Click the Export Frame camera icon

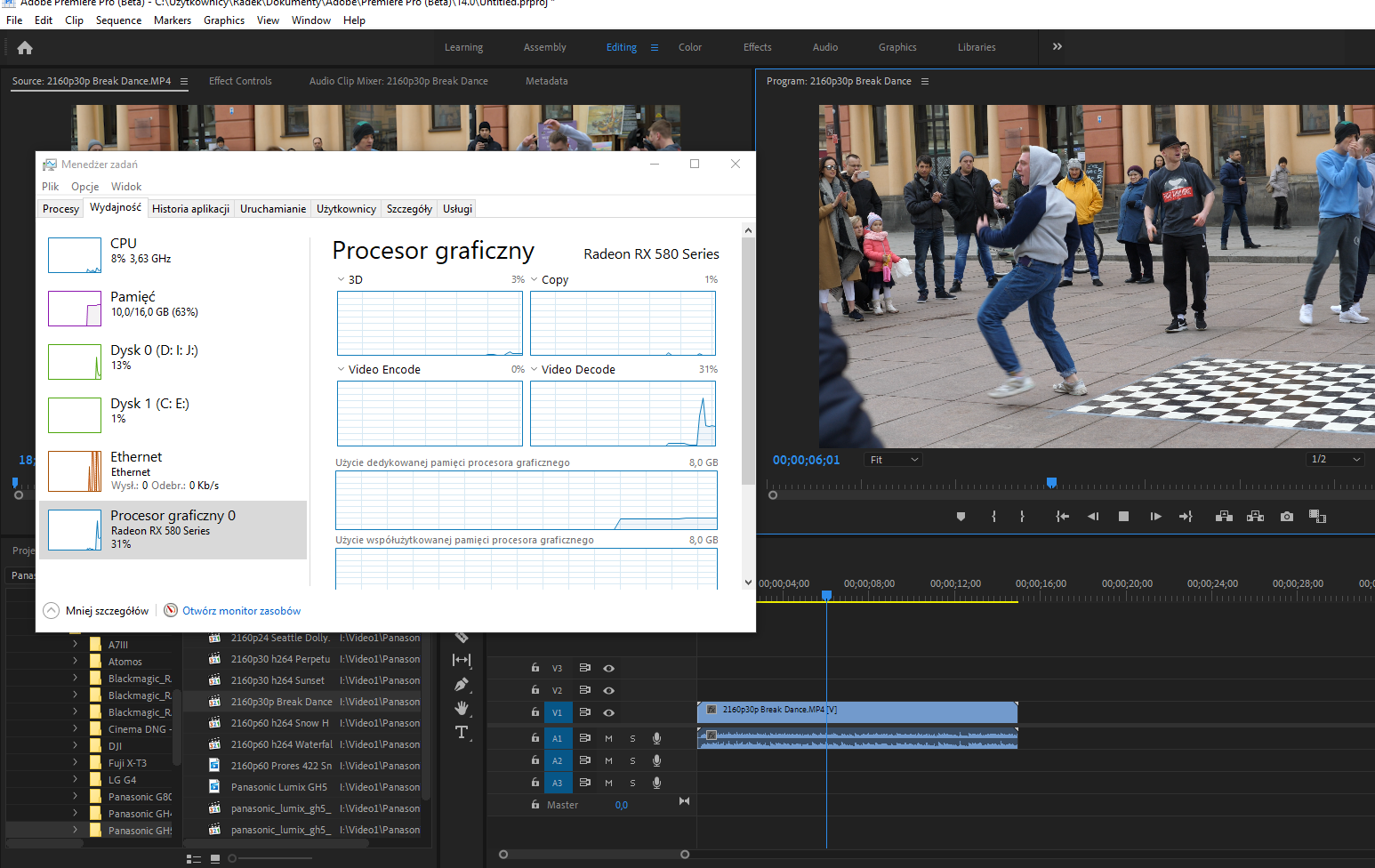tap(1286, 516)
